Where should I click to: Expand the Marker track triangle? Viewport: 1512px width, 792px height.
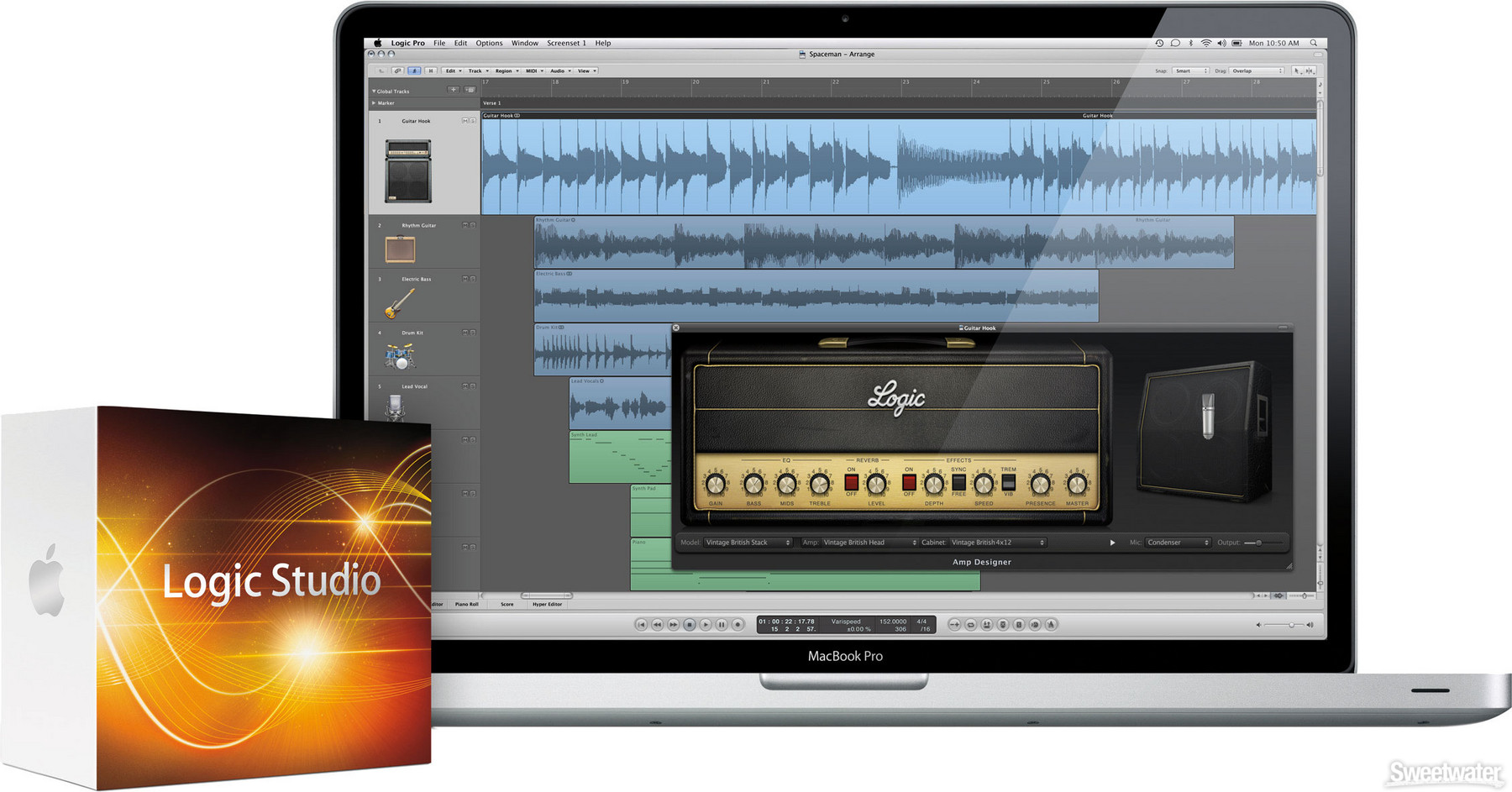click(374, 102)
